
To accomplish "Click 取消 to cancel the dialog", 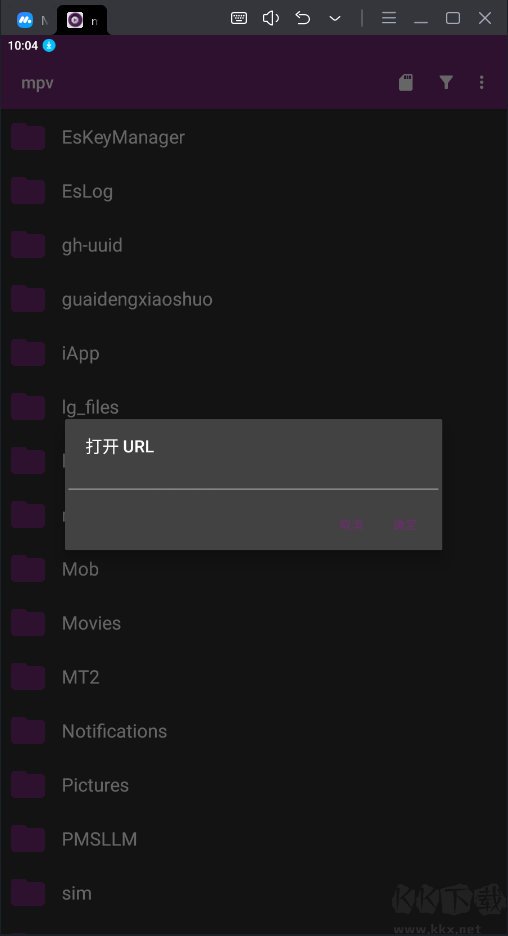I will pyautogui.click(x=352, y=524).
